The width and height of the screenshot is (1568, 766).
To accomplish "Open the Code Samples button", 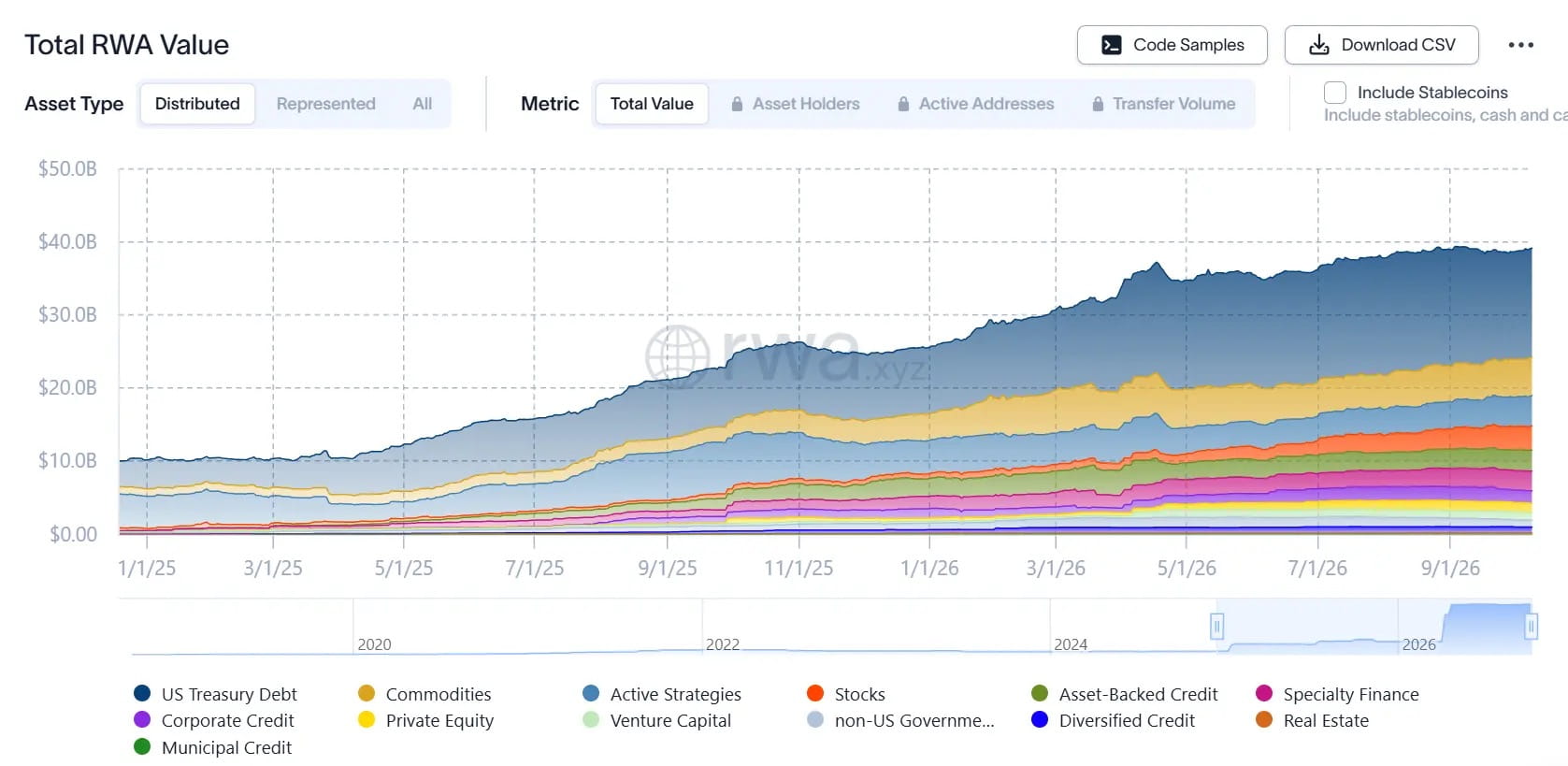I will coord(1172,45).
